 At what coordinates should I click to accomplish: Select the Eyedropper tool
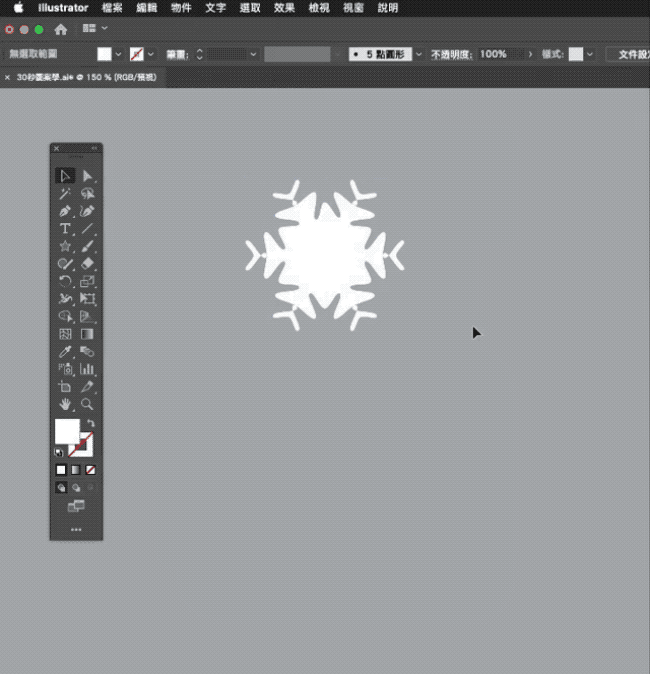(x=65, y=352)
